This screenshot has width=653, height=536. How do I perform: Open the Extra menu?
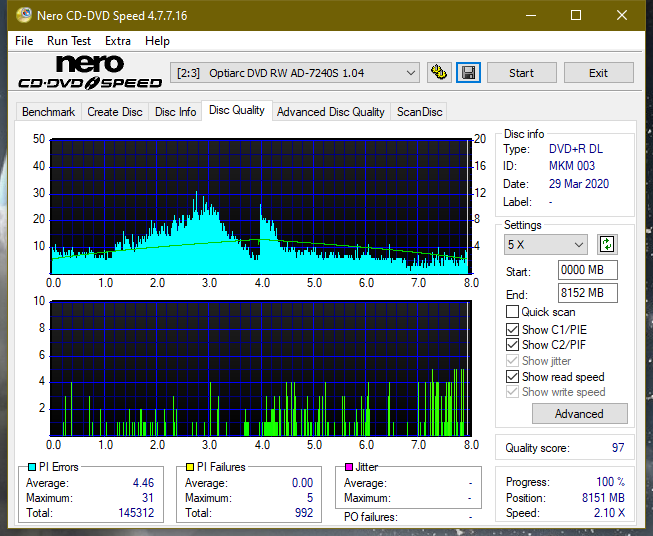pos(118,41)
